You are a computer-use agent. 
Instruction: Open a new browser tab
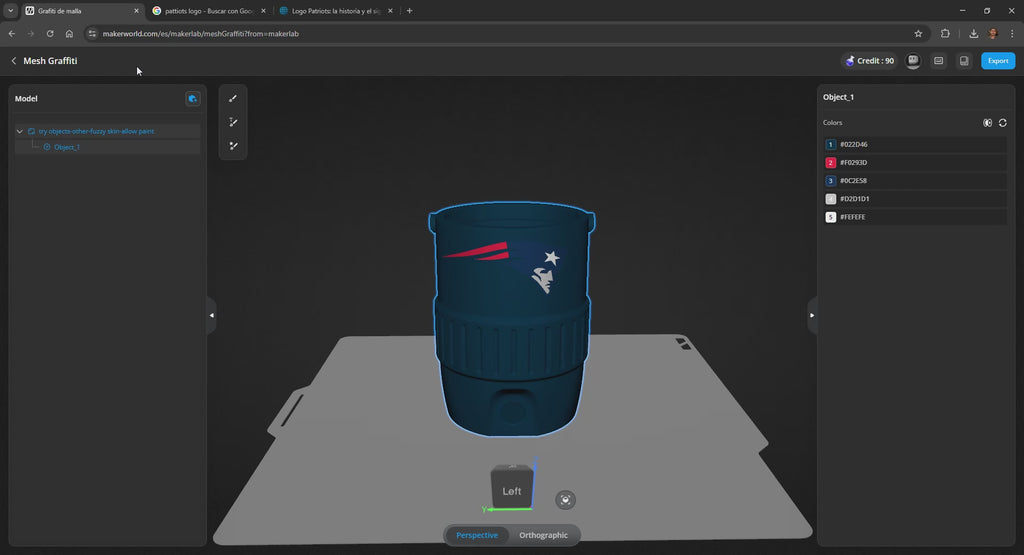click(x=409, y=11)
